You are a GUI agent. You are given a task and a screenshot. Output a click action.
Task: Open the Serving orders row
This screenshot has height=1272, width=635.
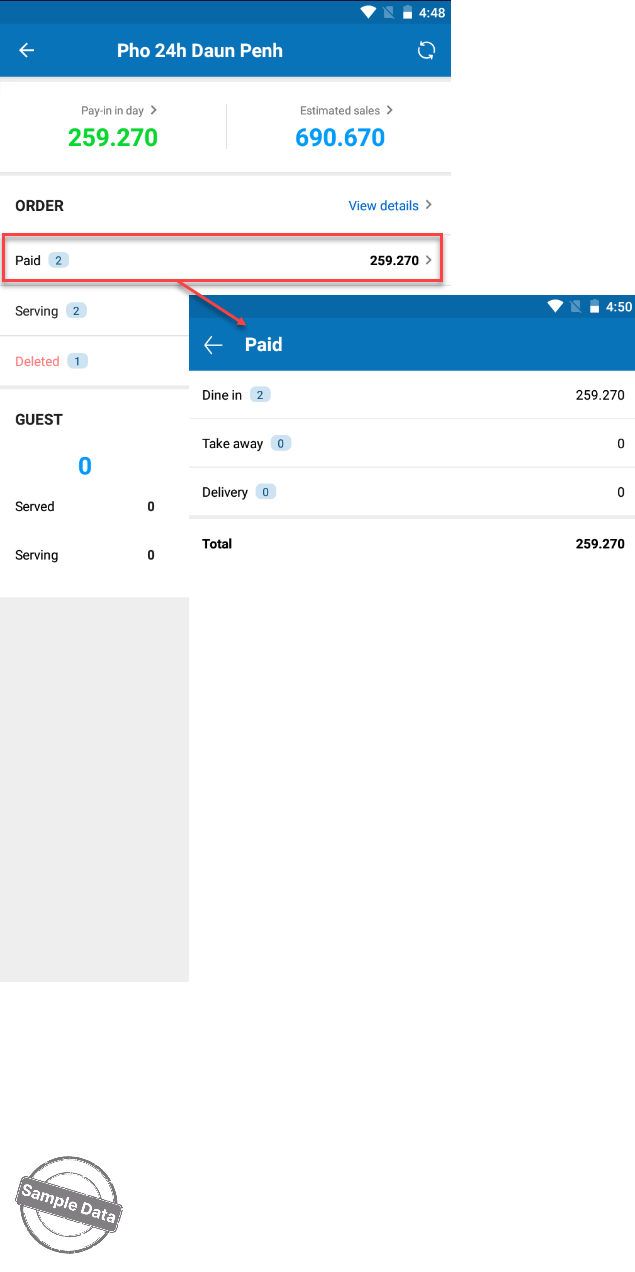click(95, 311)
